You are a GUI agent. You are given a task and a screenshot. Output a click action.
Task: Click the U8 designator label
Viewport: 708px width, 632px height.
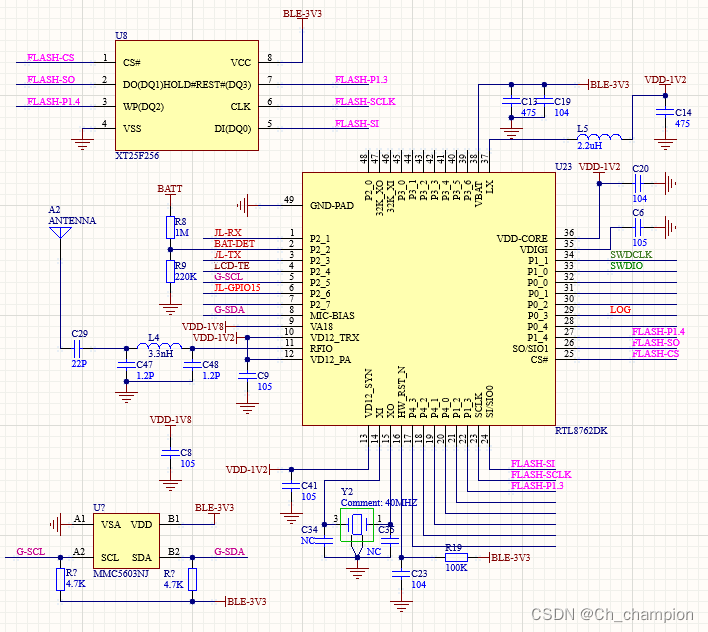[121, 35]
